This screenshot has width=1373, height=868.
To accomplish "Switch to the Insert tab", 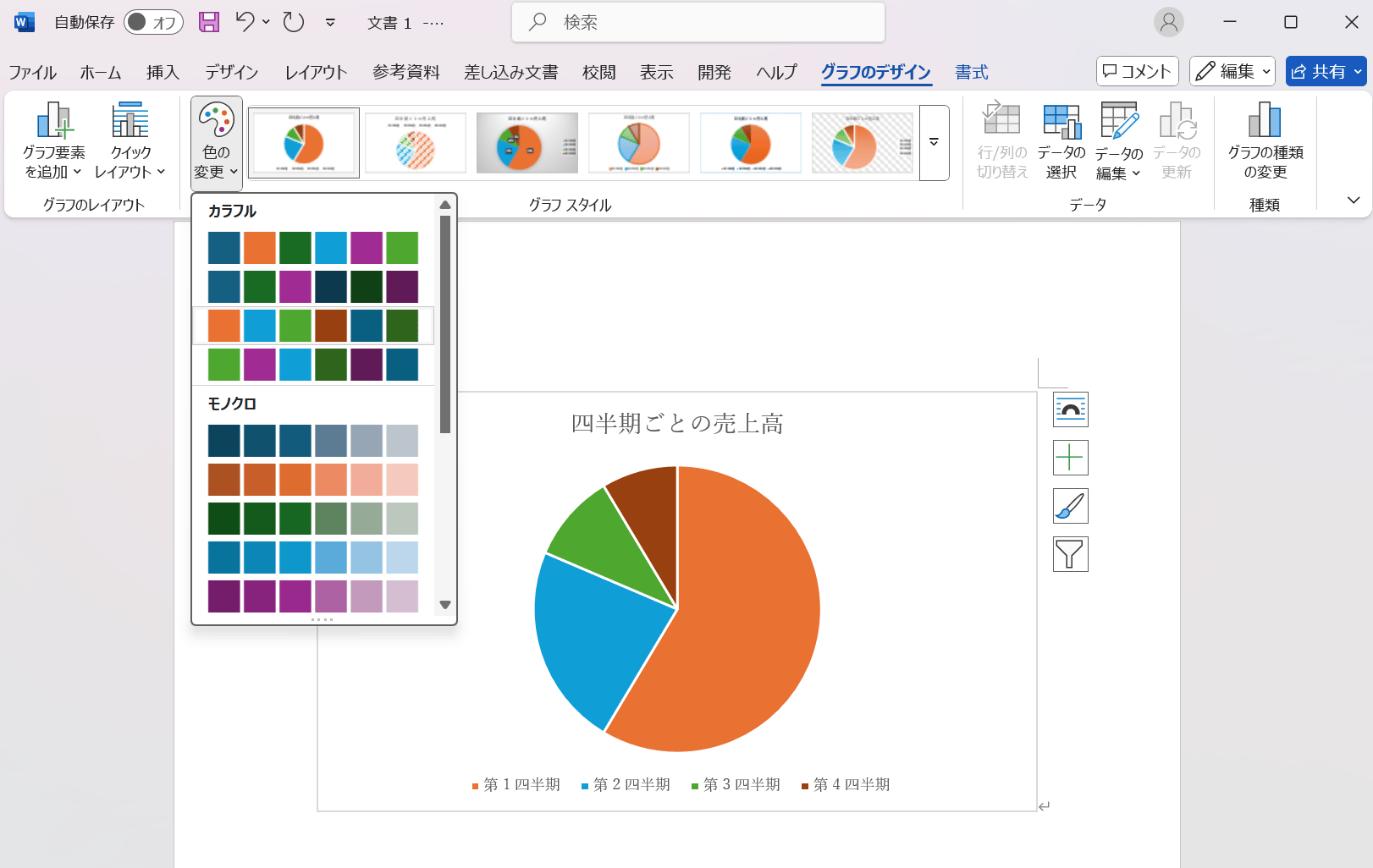I will pos(163,73).
